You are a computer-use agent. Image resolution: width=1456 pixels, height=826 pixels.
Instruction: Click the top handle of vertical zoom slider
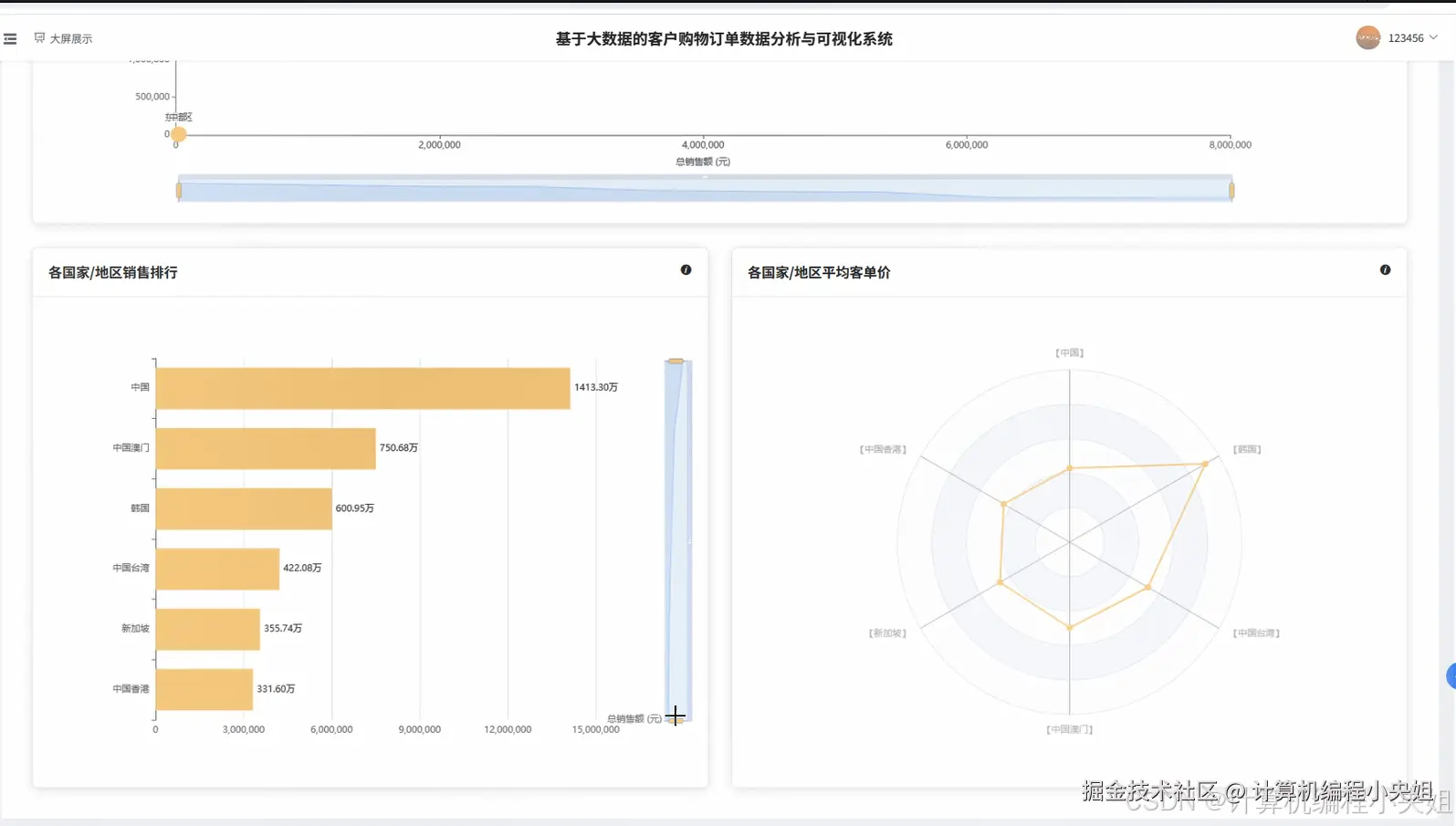(676, 361)
